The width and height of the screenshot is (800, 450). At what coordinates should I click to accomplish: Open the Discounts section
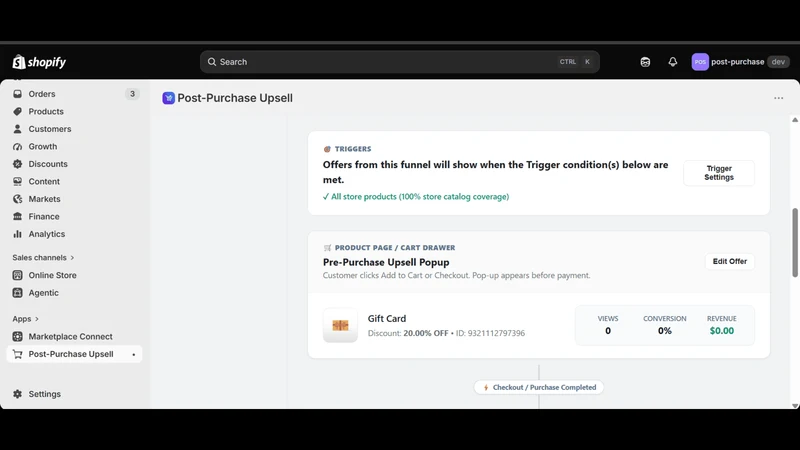tap(48, 164)
